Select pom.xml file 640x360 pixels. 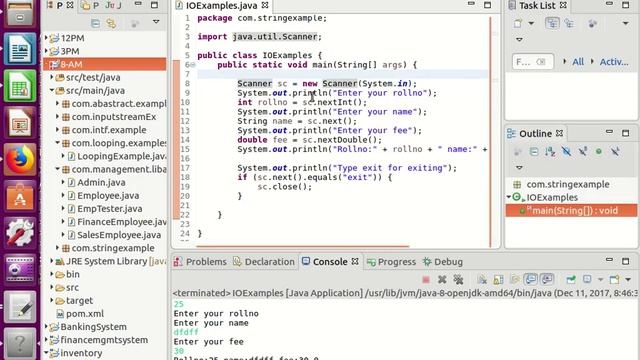85,313
